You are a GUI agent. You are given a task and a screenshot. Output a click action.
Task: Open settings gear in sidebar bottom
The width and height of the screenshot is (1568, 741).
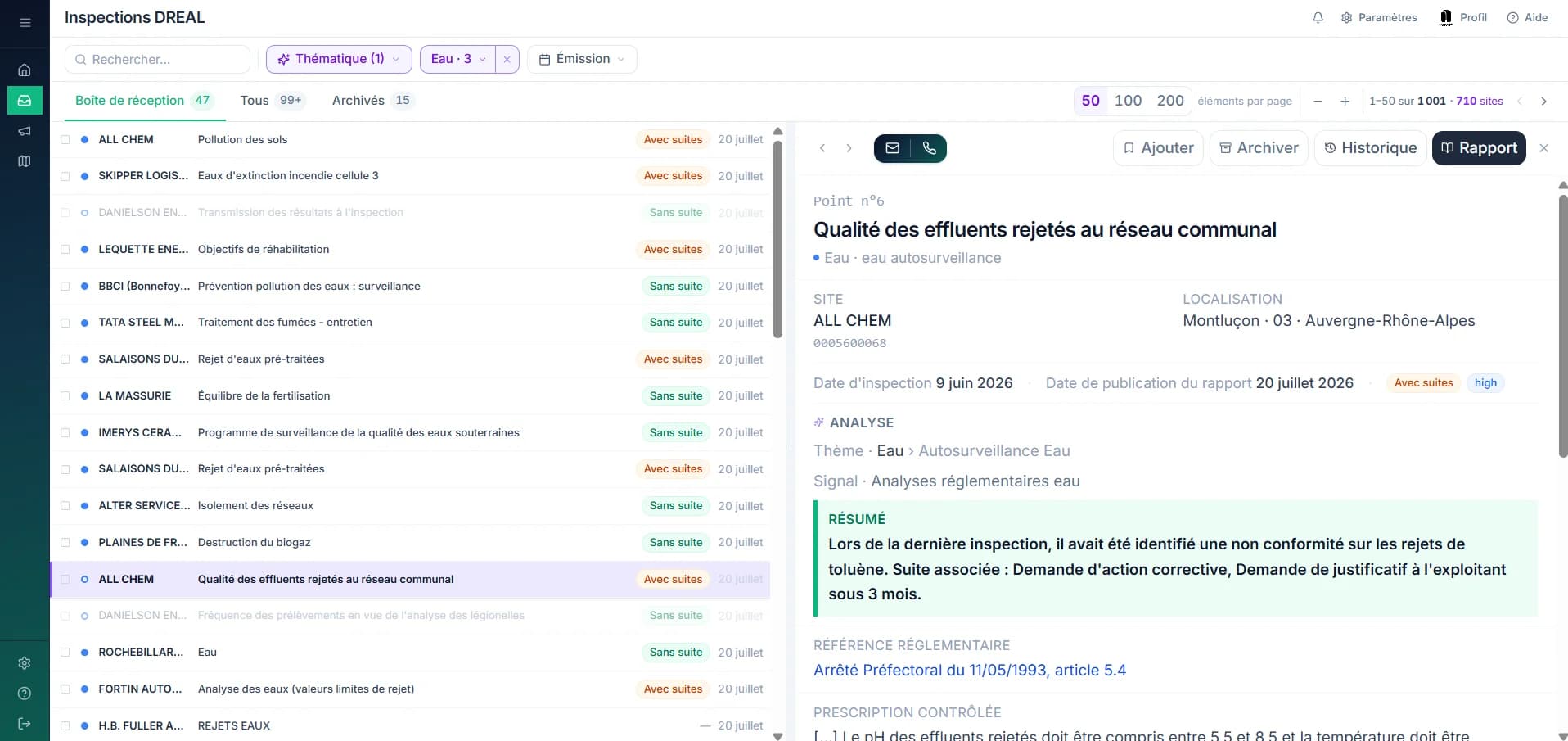click(x=25, y=663)
